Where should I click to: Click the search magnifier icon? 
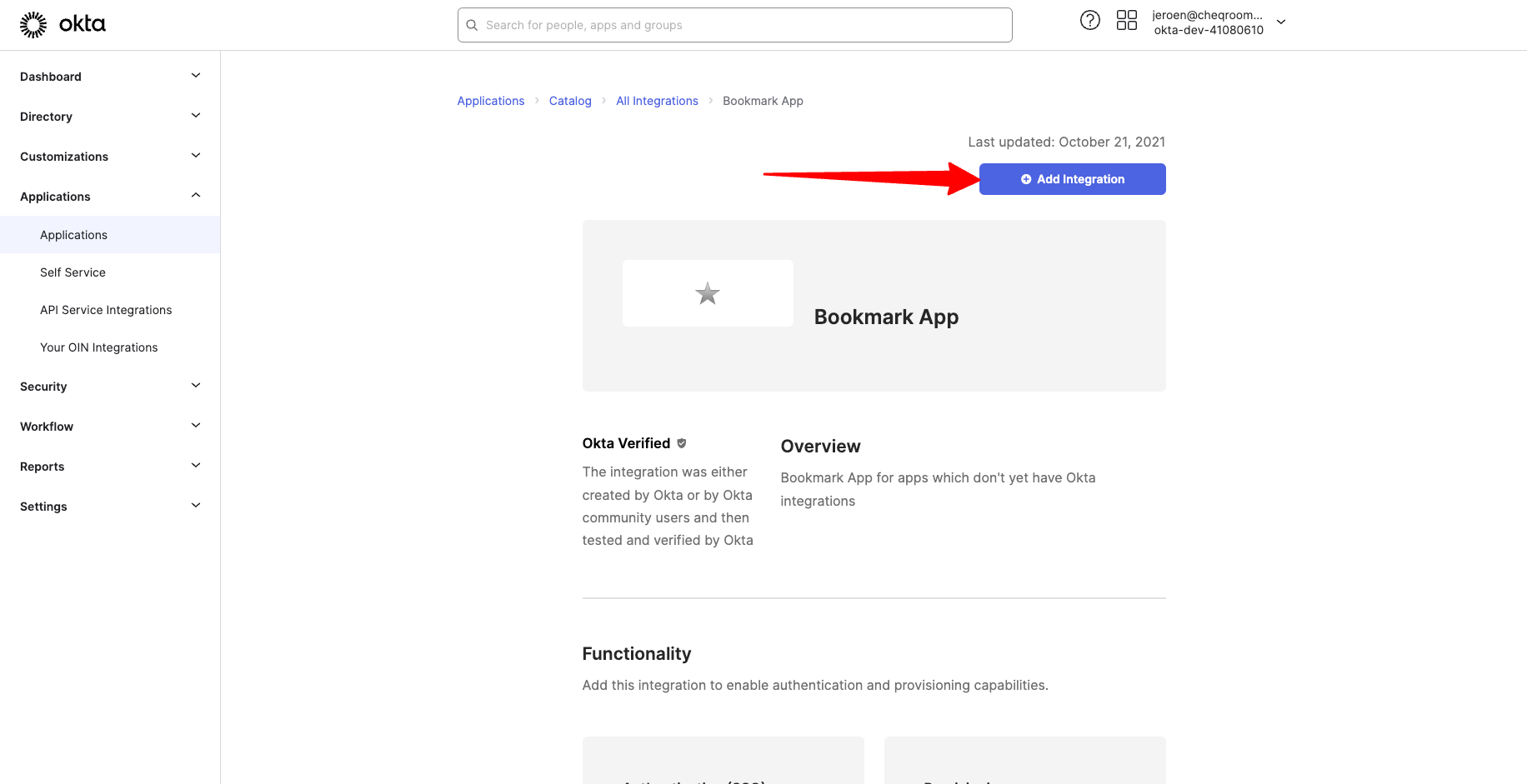(472, 25)
